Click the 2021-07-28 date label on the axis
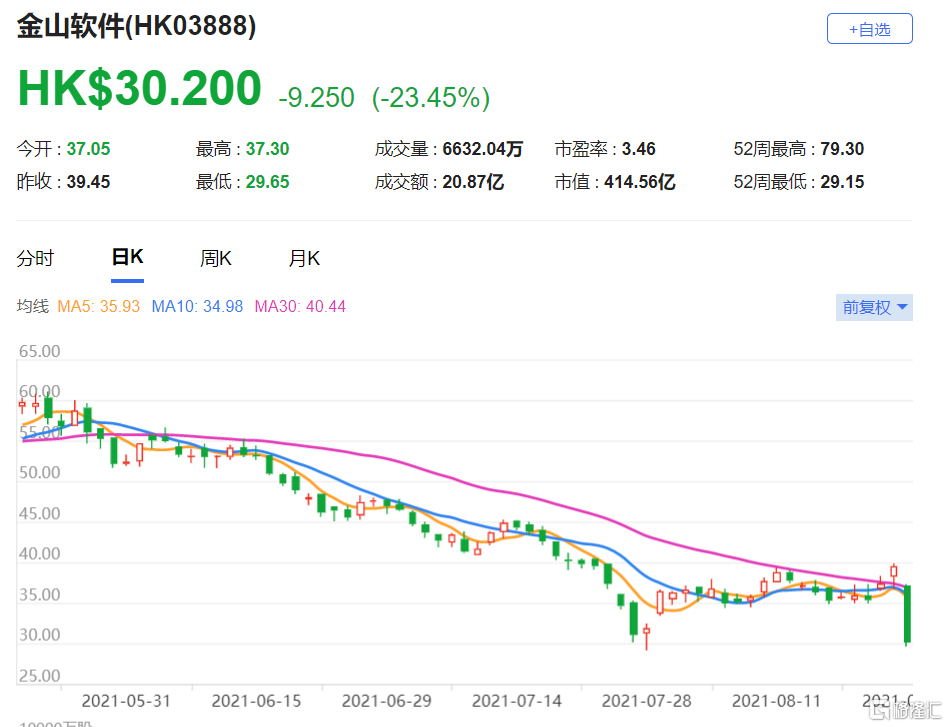The width and height of the screenshot is (948, 727). pos(647,701)
